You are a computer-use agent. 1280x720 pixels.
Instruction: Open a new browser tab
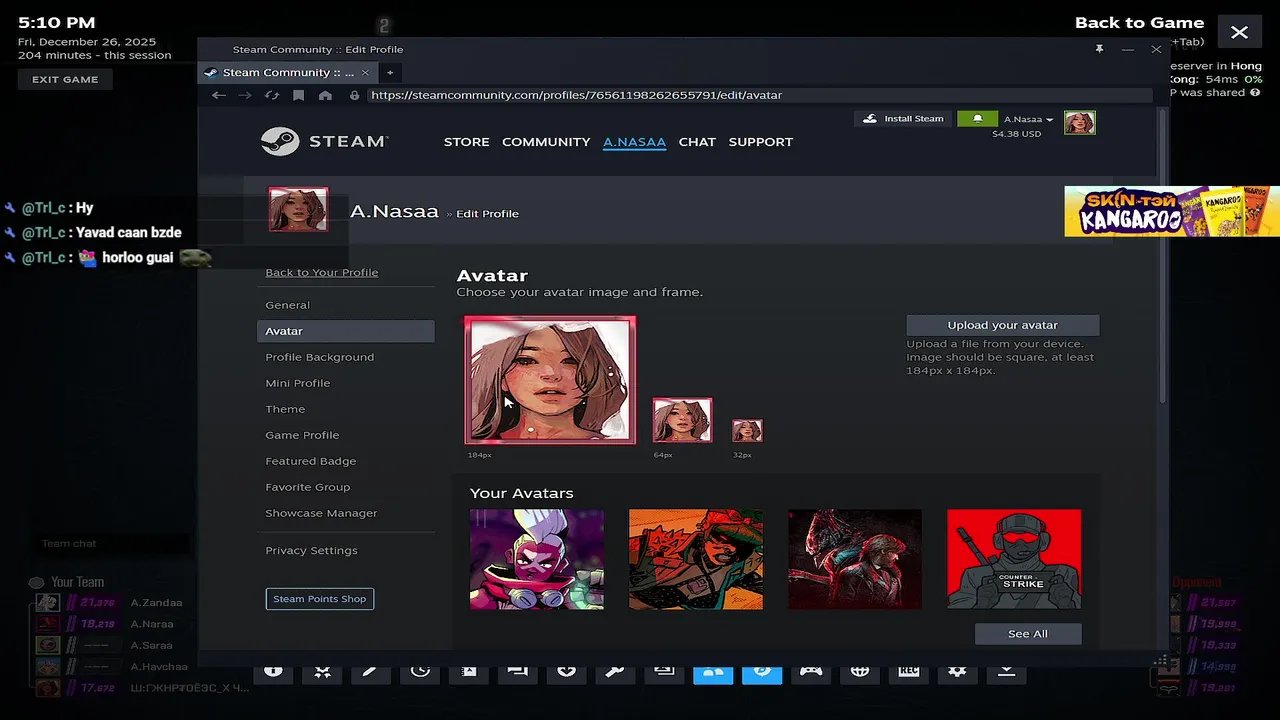point(390,72)
